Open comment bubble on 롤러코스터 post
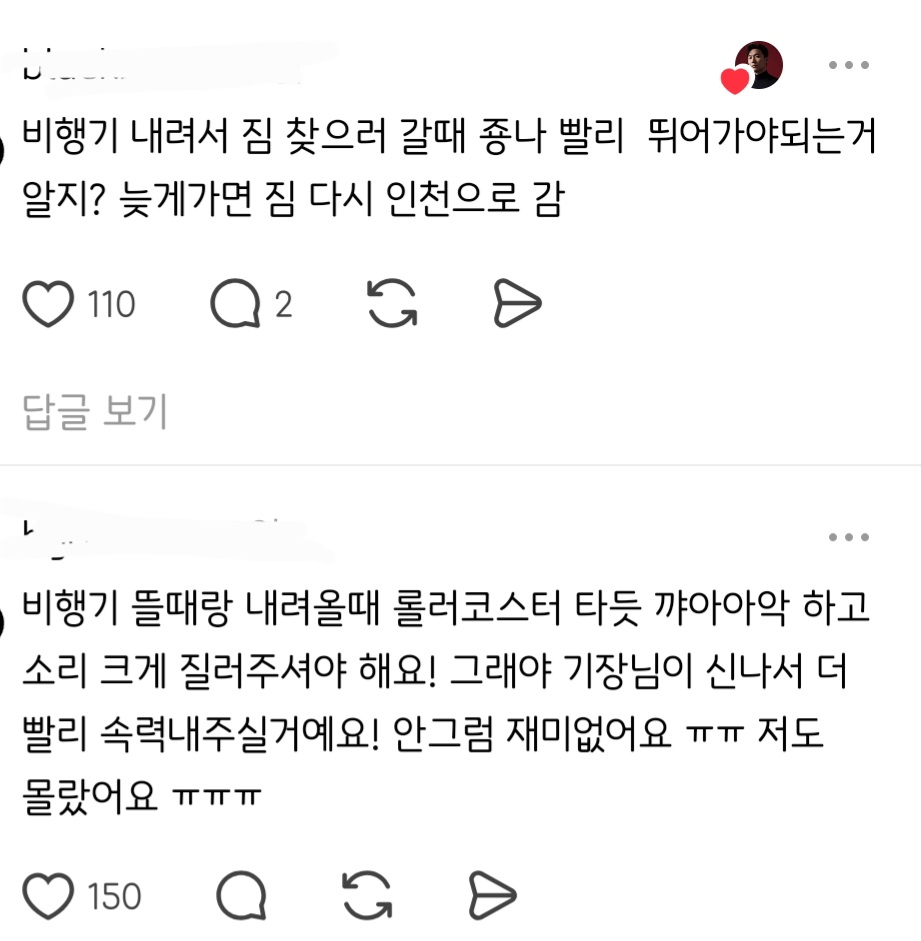Image resolution: width=921 pixels, height=941 pixels. (x=241, y=895)
